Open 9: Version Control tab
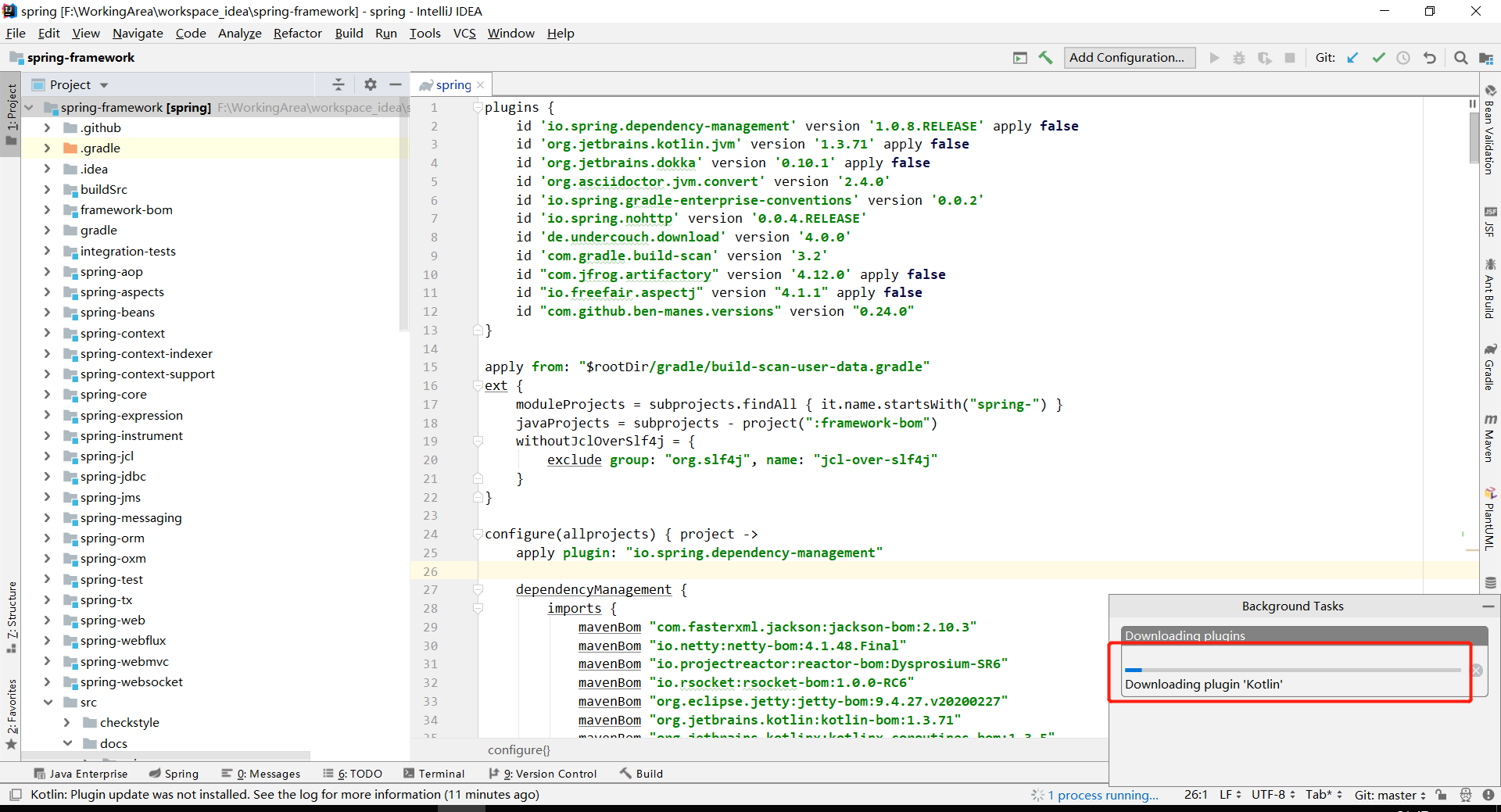Image resolution: width=1501 pixels, height=812 pixels. 543,774
